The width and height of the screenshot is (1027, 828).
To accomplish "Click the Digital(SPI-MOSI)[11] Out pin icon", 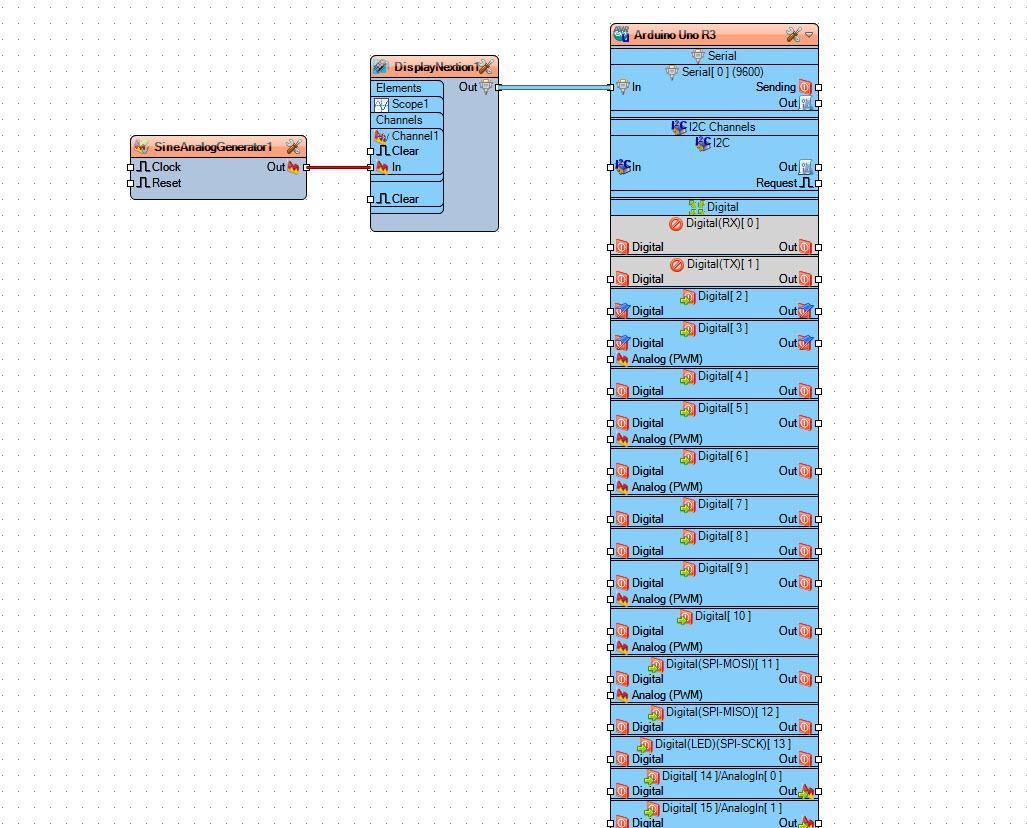I will (805, 679).
